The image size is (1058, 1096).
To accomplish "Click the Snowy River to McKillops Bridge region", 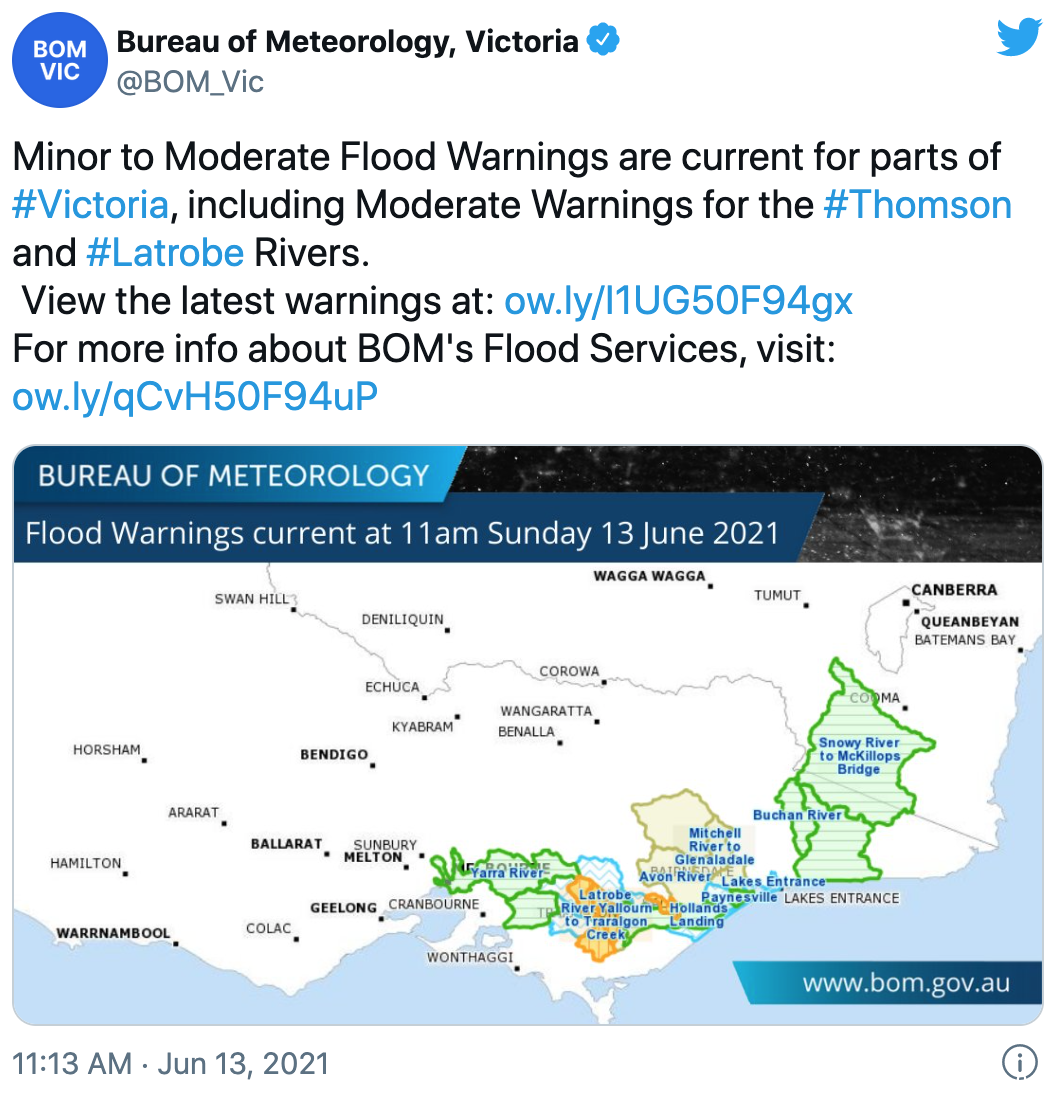I will pyautogui.click(x=859, y=756).
